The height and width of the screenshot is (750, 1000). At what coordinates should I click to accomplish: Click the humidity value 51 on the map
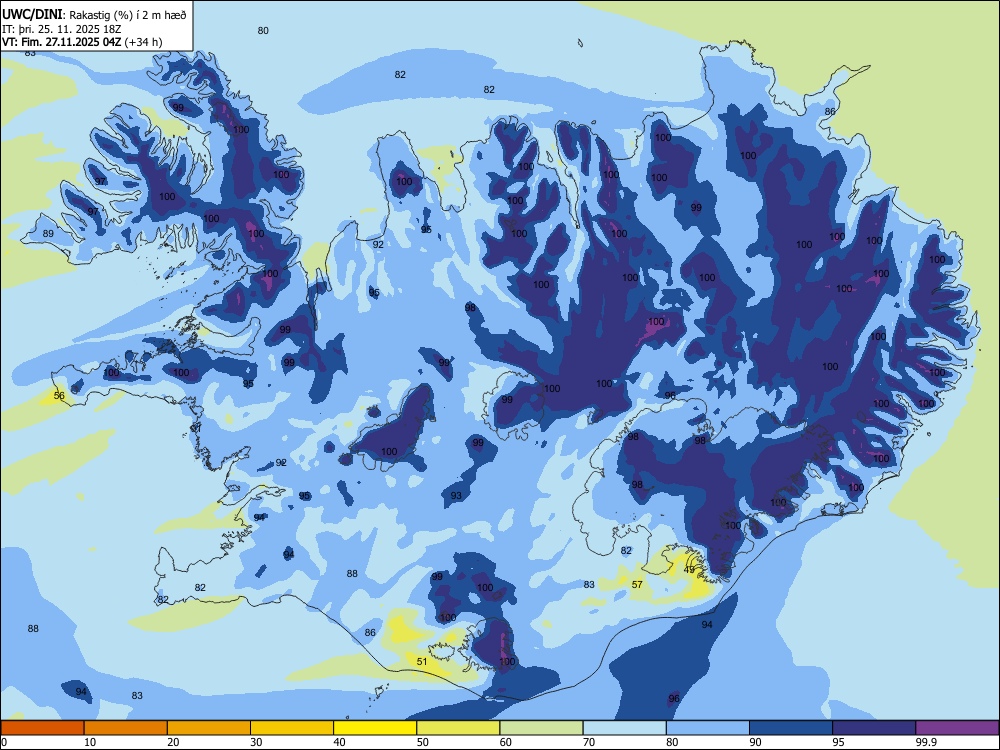[x=422, y=661]
